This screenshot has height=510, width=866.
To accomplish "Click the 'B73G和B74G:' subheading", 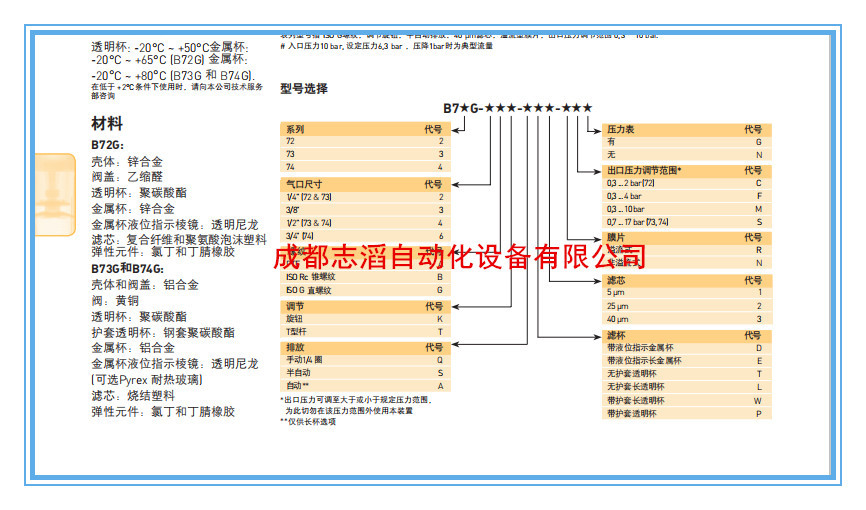I will (128, 269).
